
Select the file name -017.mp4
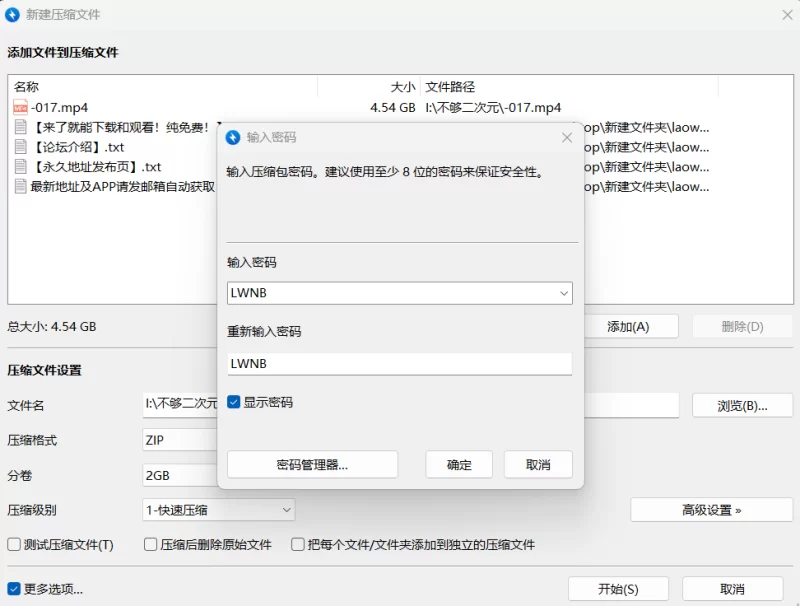59,108
